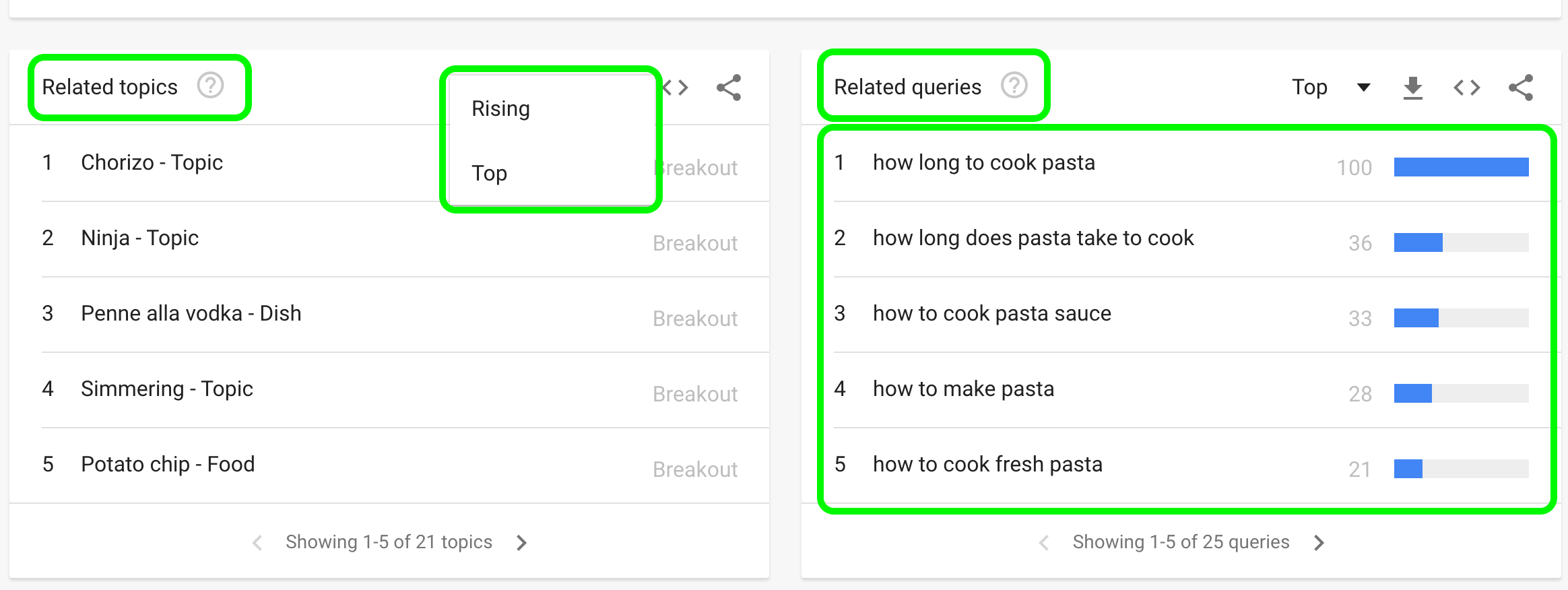Select the Potato chip - Food topic
The height and width of the screenshot is (590, 1568).
(x=168, y=464)
